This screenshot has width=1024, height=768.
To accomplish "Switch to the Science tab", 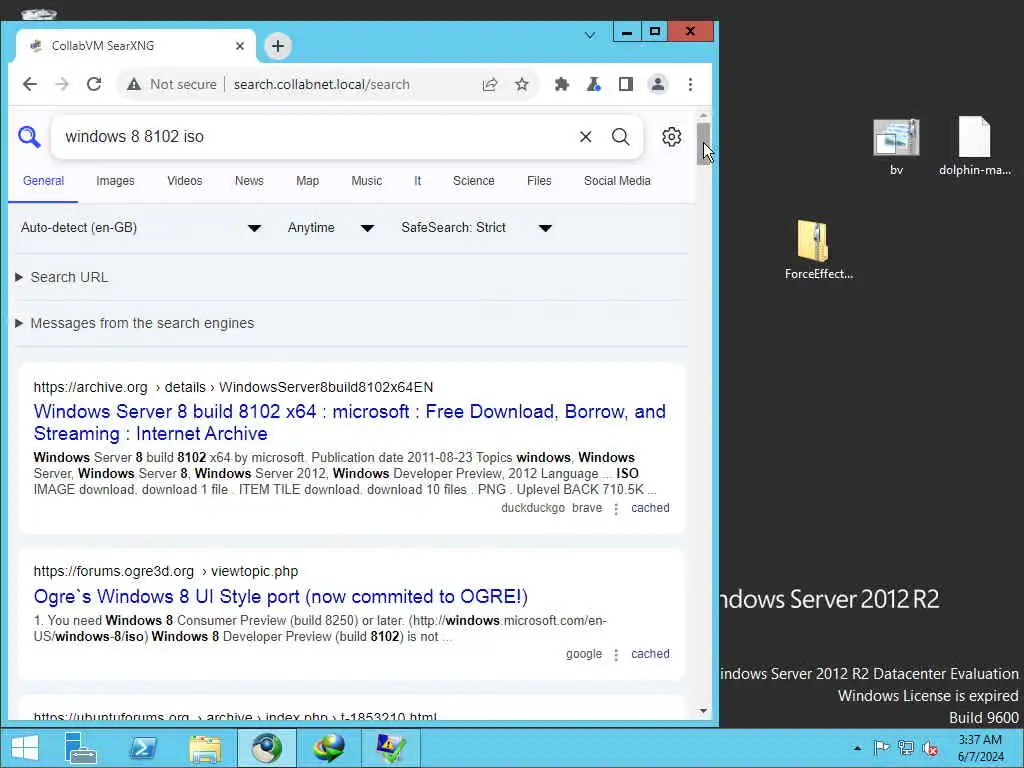I will 473,181.
